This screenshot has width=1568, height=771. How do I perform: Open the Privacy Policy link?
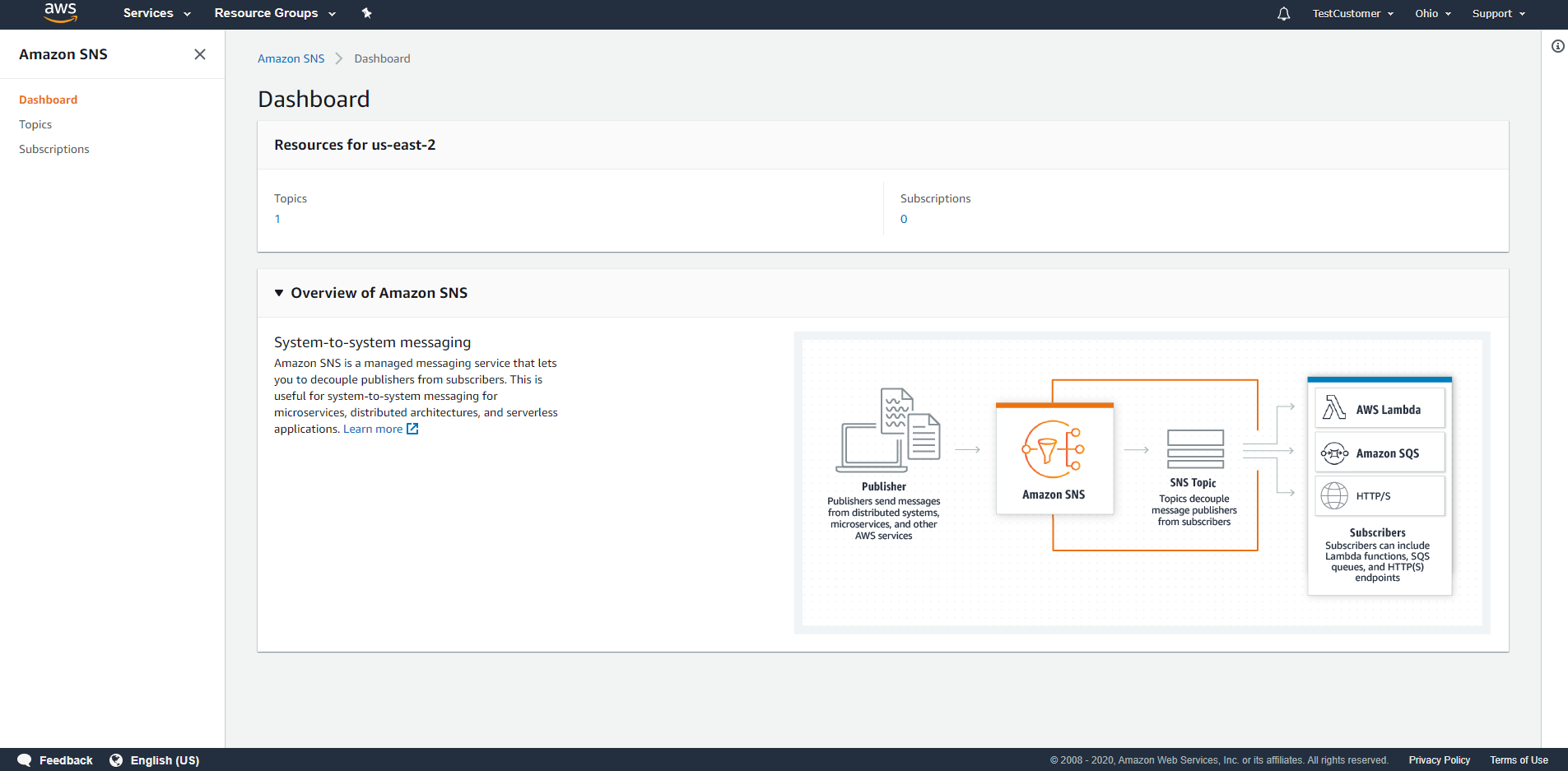click(1439, 760)
